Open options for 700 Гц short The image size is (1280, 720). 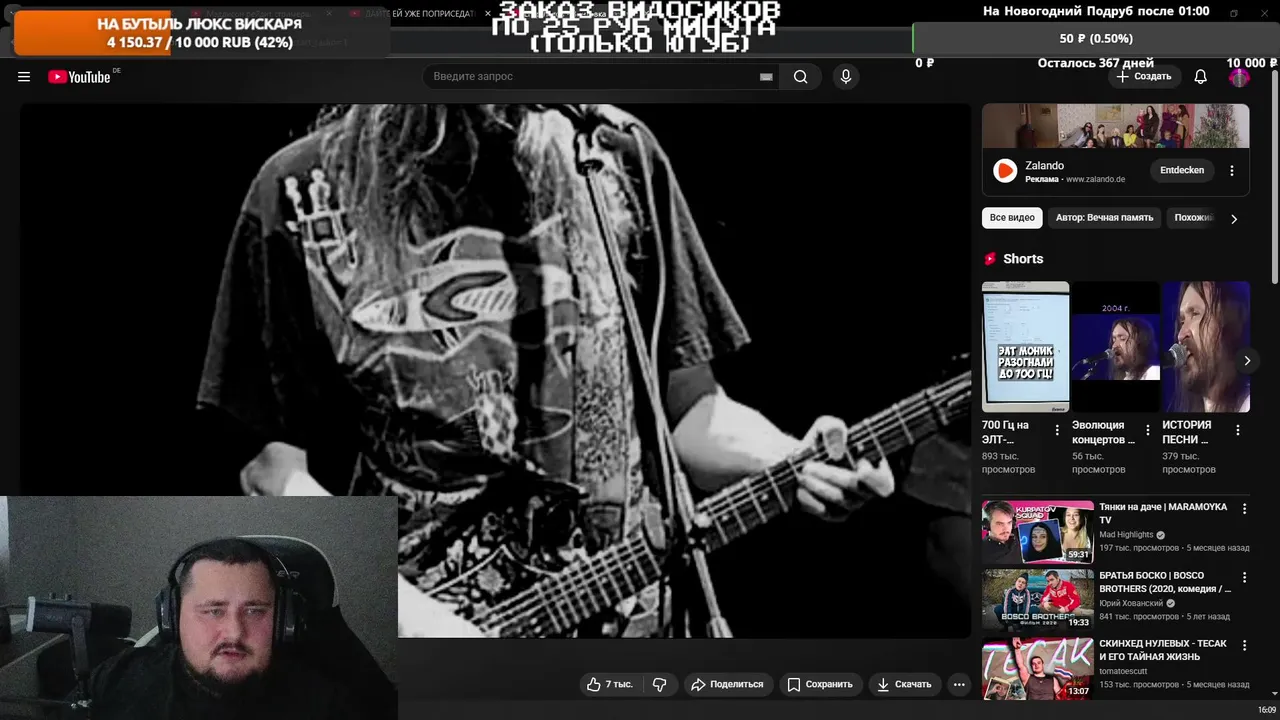click(1057, 430)
